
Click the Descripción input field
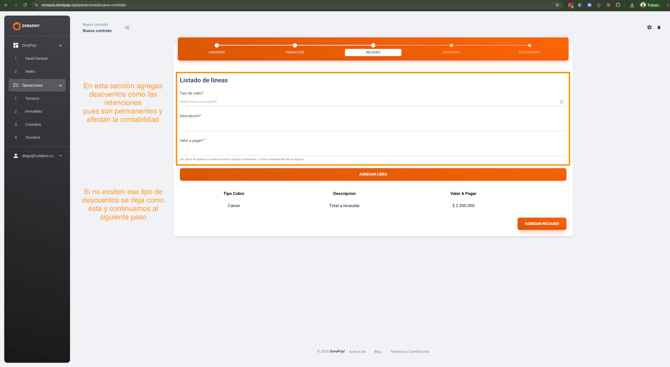(372, 125)
